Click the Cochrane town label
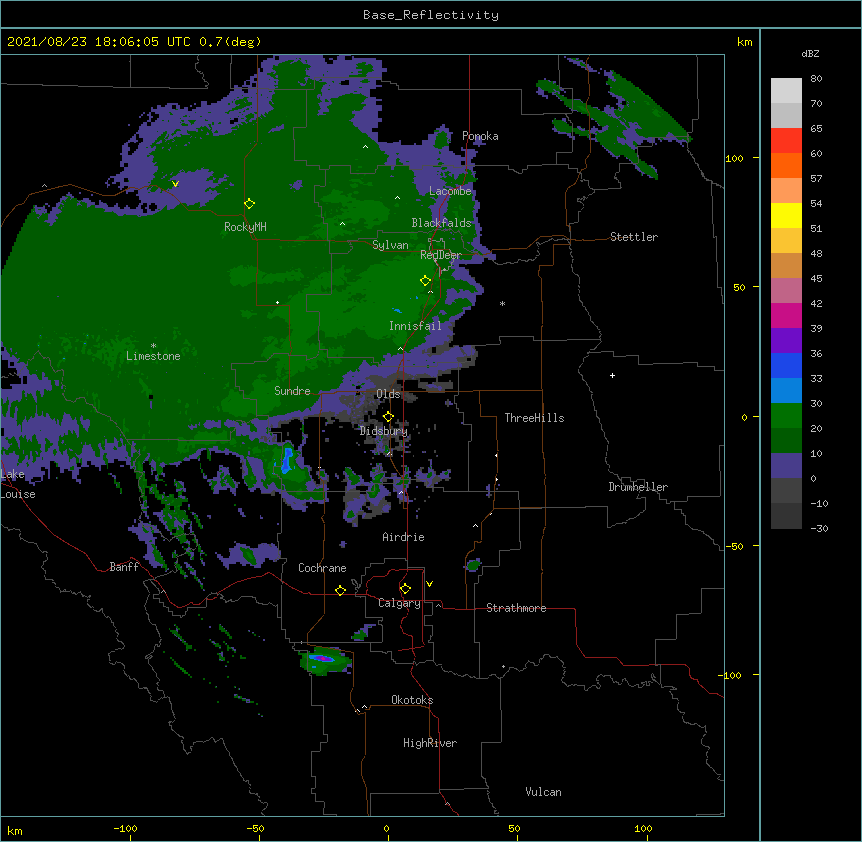 click(322, 568)
